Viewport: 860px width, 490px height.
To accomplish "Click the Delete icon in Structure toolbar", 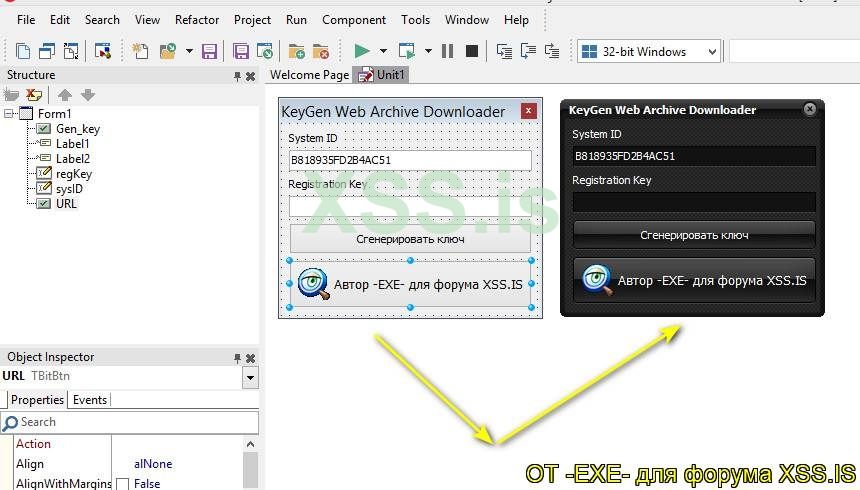I will coord(34,95).
